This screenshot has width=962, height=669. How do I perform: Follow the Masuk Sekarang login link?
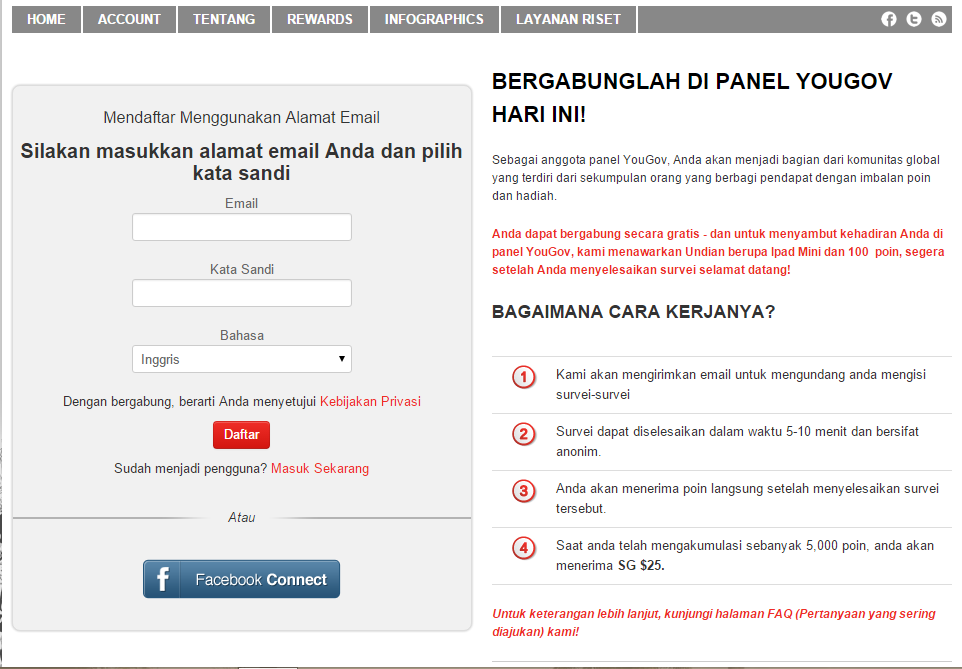point(320,468)
